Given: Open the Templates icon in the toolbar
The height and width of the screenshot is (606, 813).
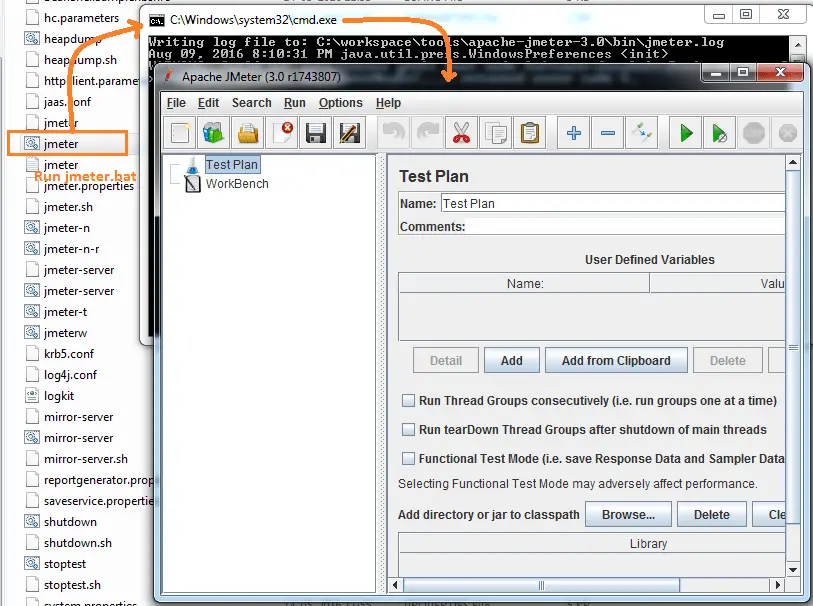Looking at the screenshot, I should click(x=212, y=132).
